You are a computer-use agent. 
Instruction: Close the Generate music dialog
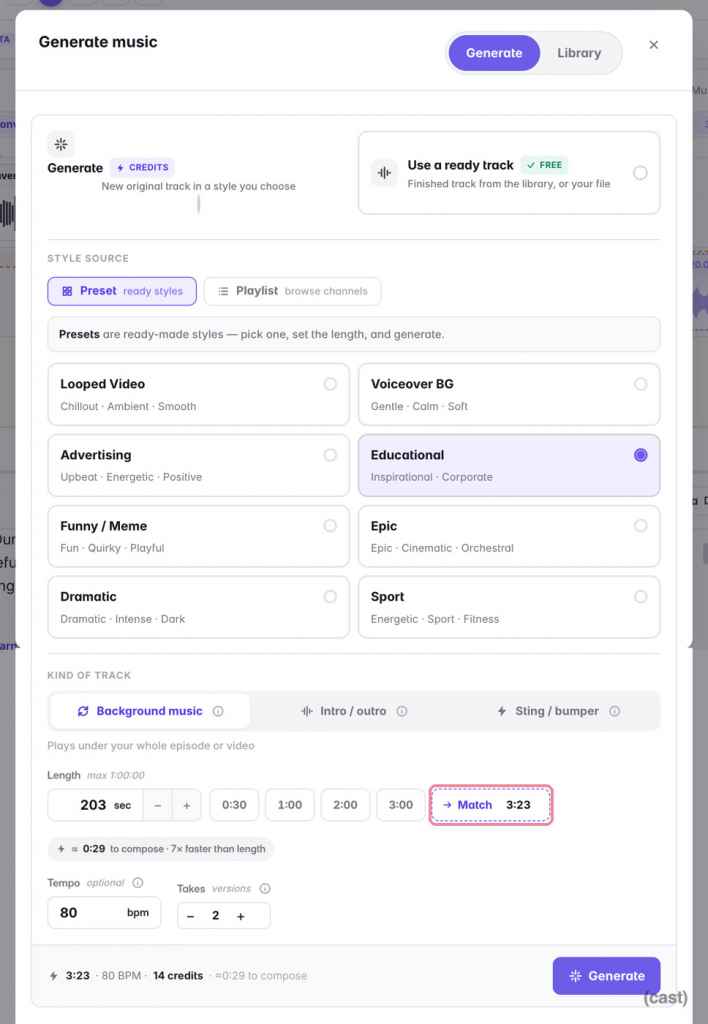point(653,45)
